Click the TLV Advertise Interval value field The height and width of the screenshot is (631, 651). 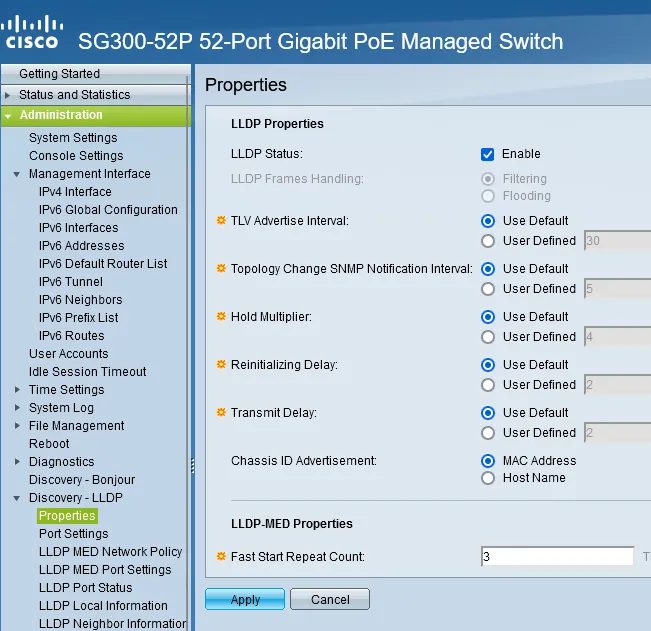point(617,241)
